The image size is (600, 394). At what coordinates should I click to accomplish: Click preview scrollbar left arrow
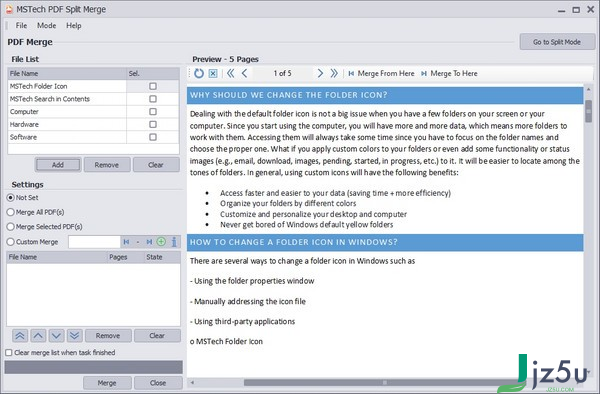(192, 383)
